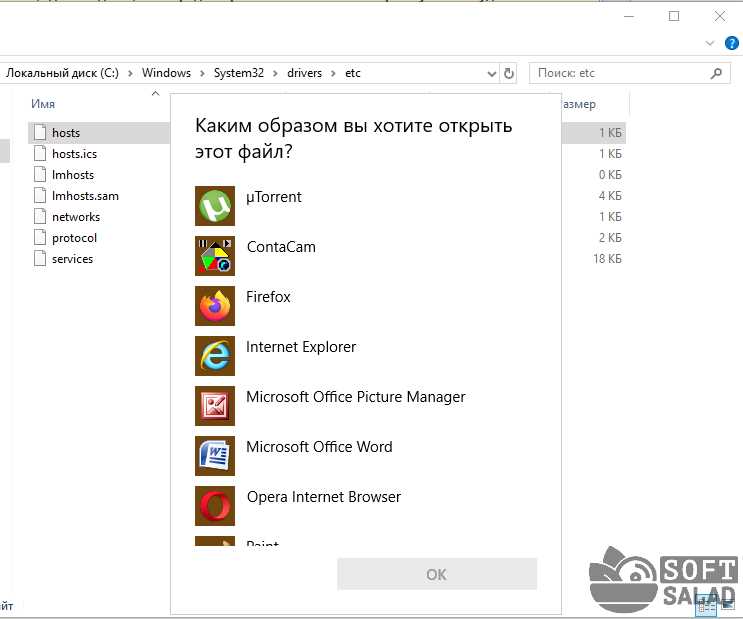The height and width of the screenshot is (619, 743).
Task: Select the hosts.ics file
Action: (74, 154)
